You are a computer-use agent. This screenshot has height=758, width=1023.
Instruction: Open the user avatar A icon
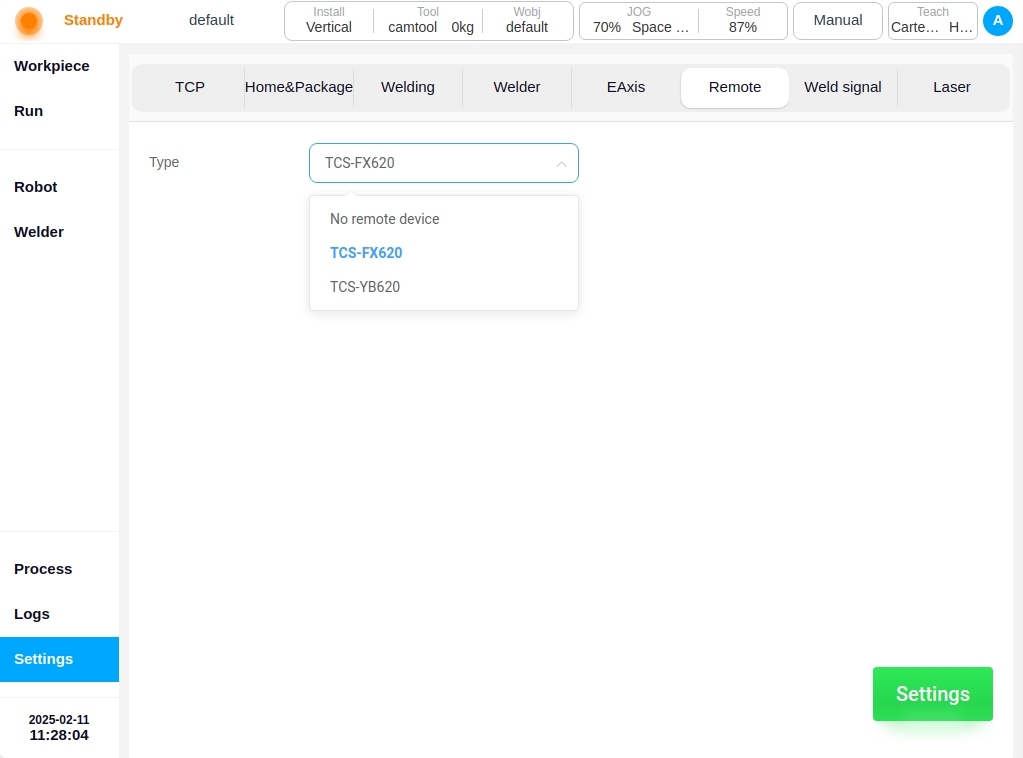[x=998, y=21]
